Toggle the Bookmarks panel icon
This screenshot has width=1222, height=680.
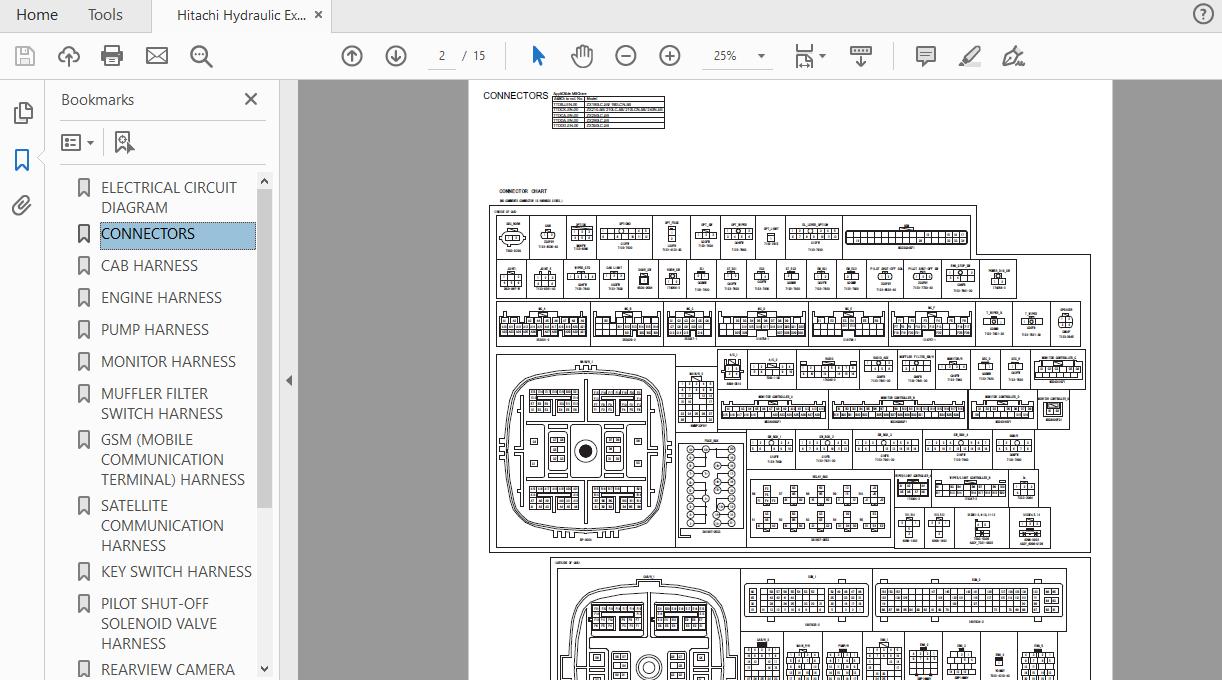click(x=22, y=159)
